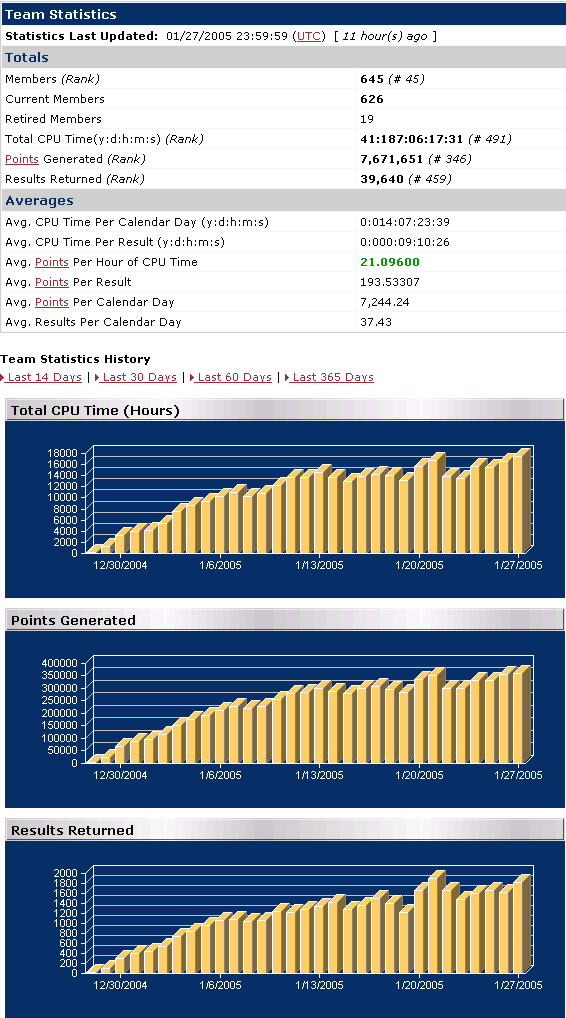Click the Totals section header

(x=283, y=57)
